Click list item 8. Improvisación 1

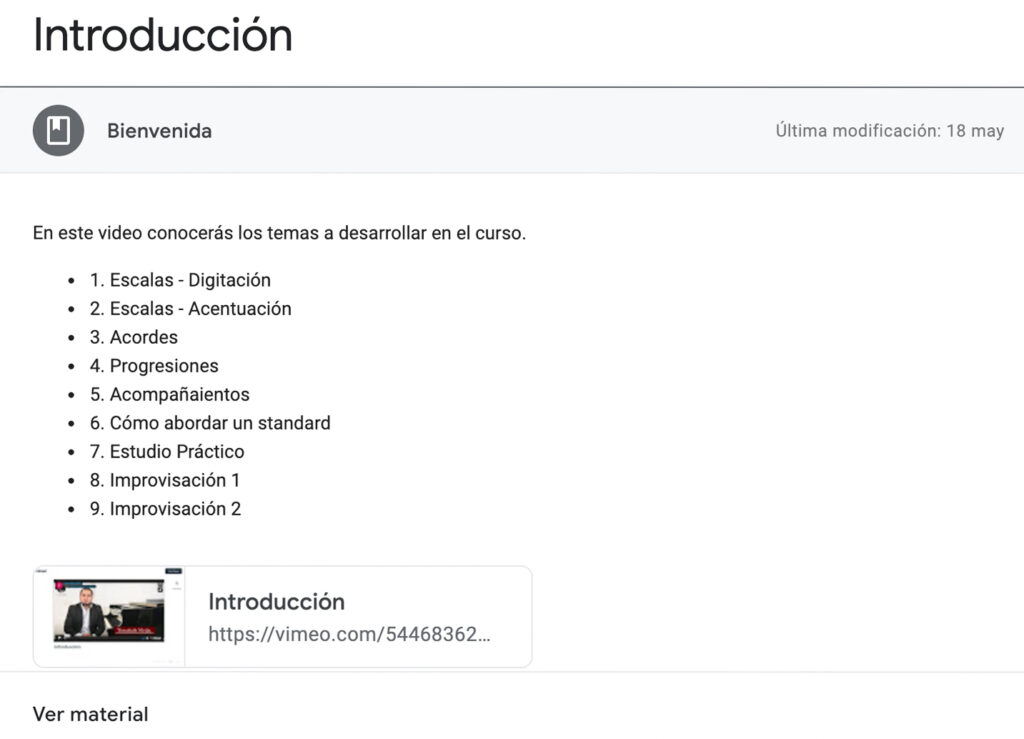tap(165, 480)
